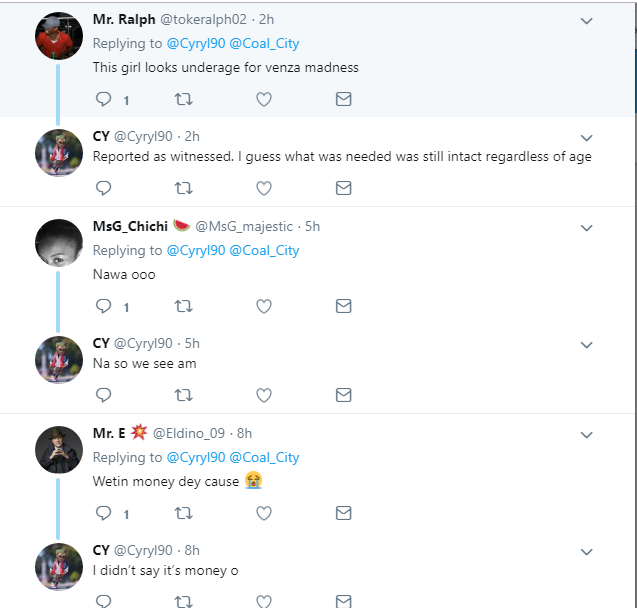
Task: Like CY's 'Reported as witnessed' tweet
Action: tap(264, 188)
